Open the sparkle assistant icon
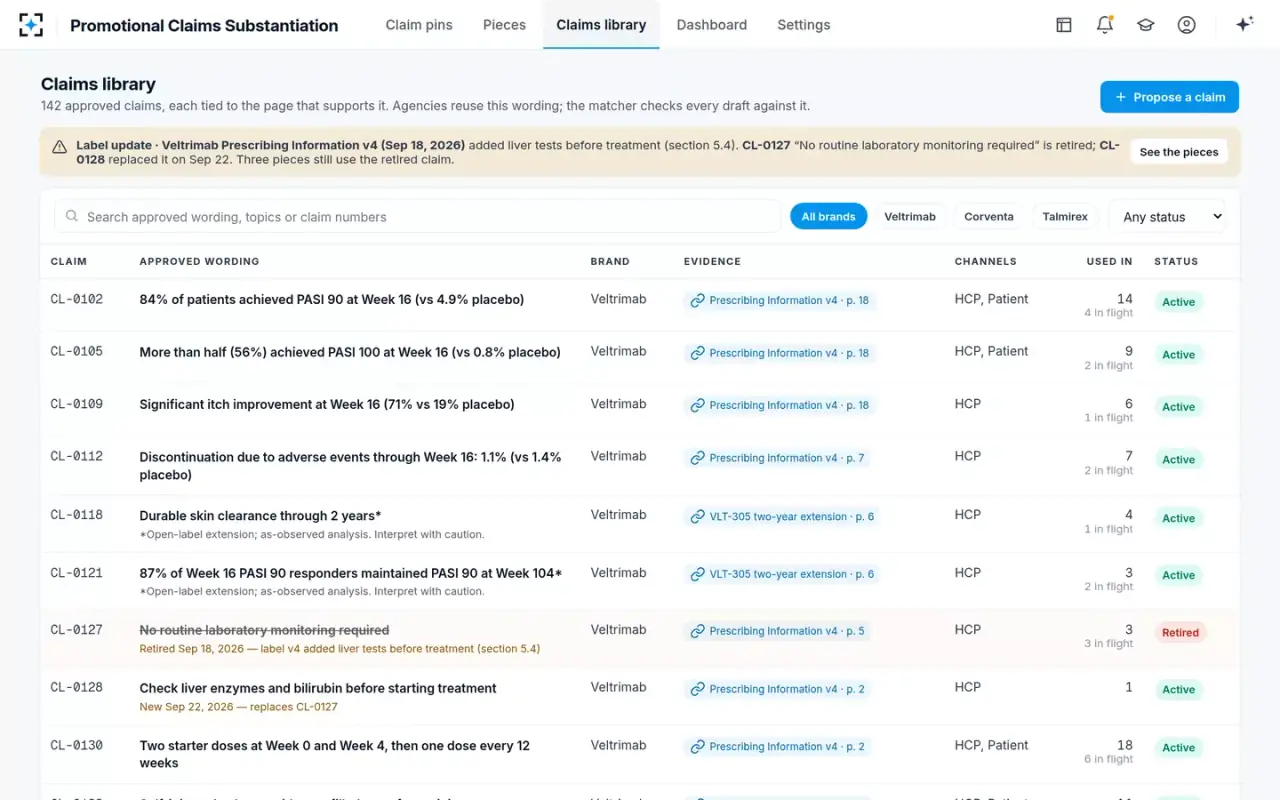This screenshot has height=800, width=1280. 1245,25
